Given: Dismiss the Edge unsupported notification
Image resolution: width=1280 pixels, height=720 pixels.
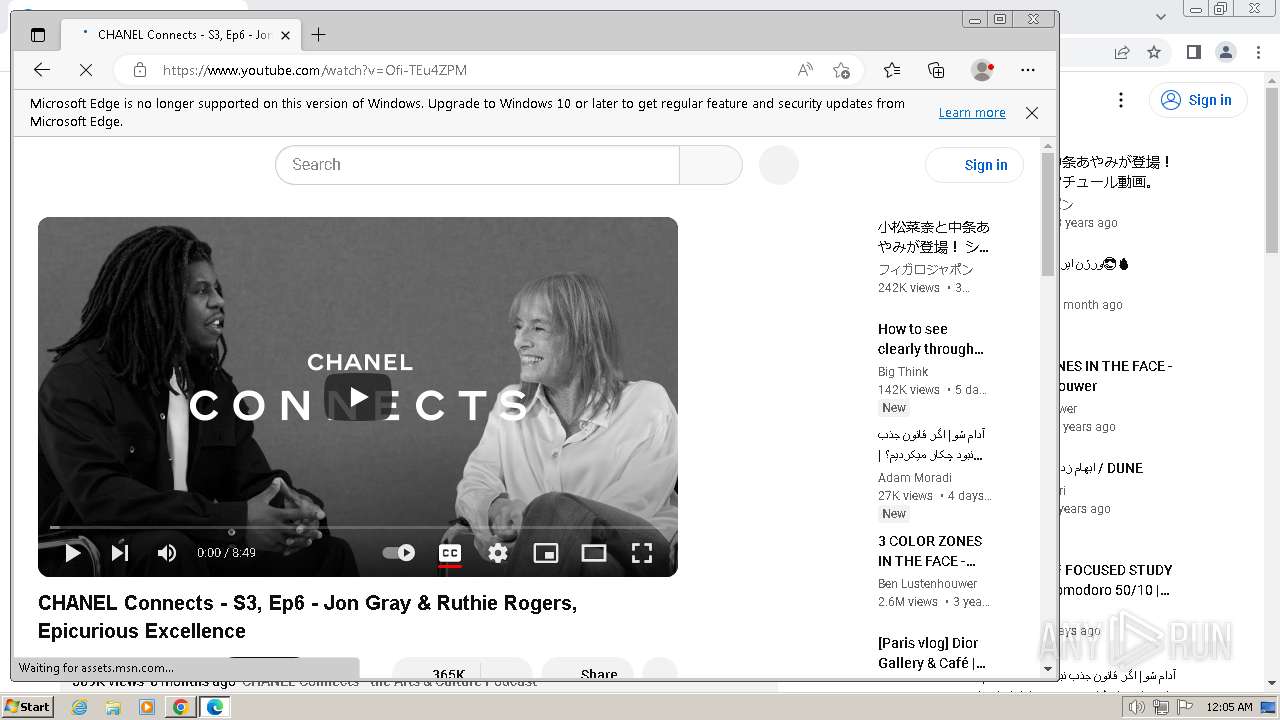Looking at the screenshot, I should pos(1032,113).
